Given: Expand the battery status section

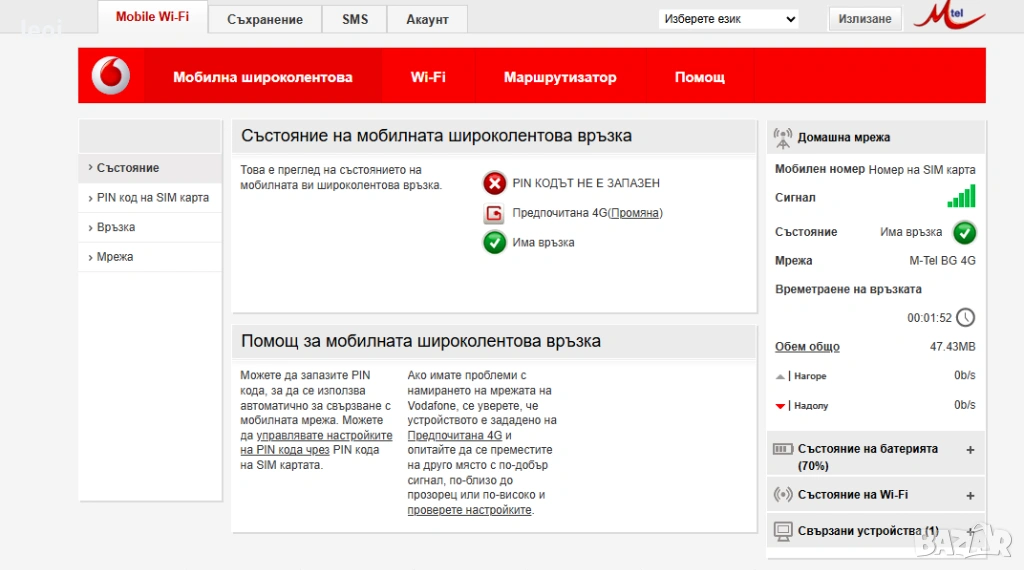Looking at the screenshot, I should [x=969, y=450].
